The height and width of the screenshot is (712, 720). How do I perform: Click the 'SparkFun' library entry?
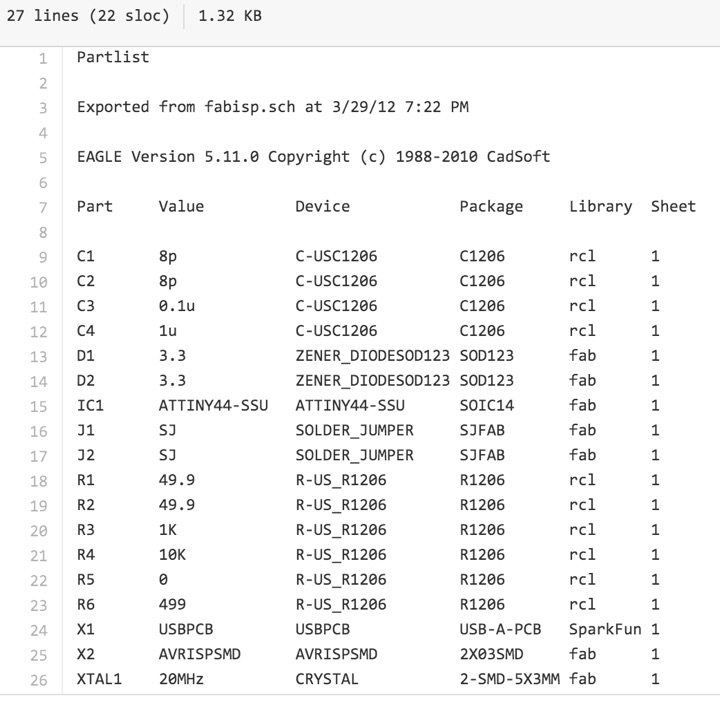(x=605, y=629)
